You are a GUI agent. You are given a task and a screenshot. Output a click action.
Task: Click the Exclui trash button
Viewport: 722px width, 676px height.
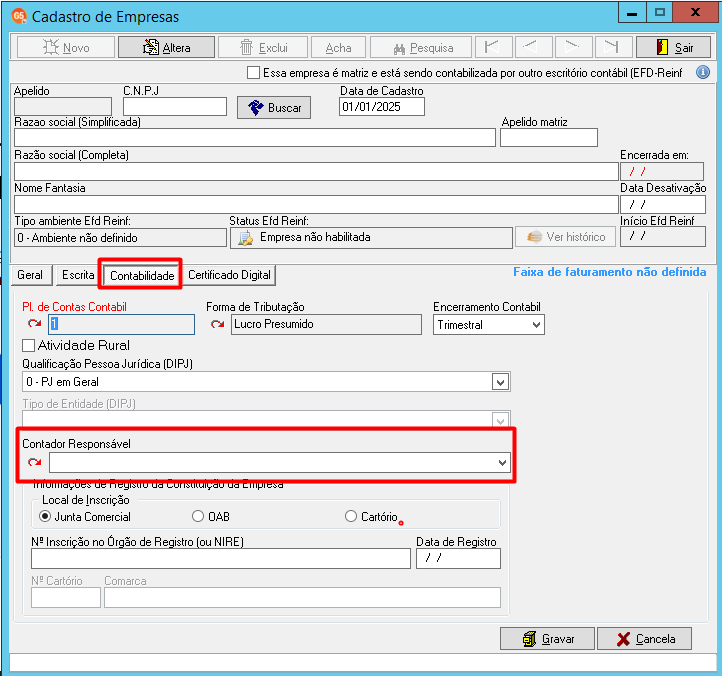[x=263, y=47]
